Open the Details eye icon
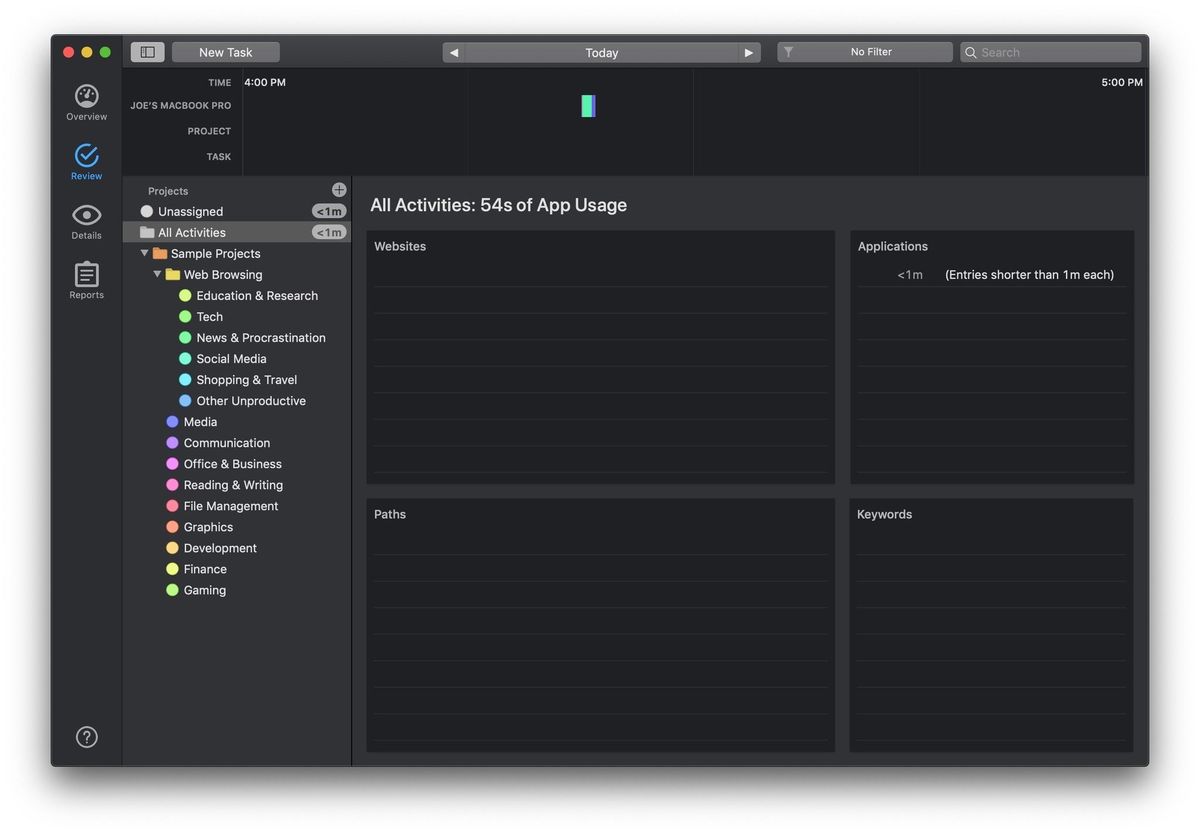The image size is (1200, 834). point(87,215)
